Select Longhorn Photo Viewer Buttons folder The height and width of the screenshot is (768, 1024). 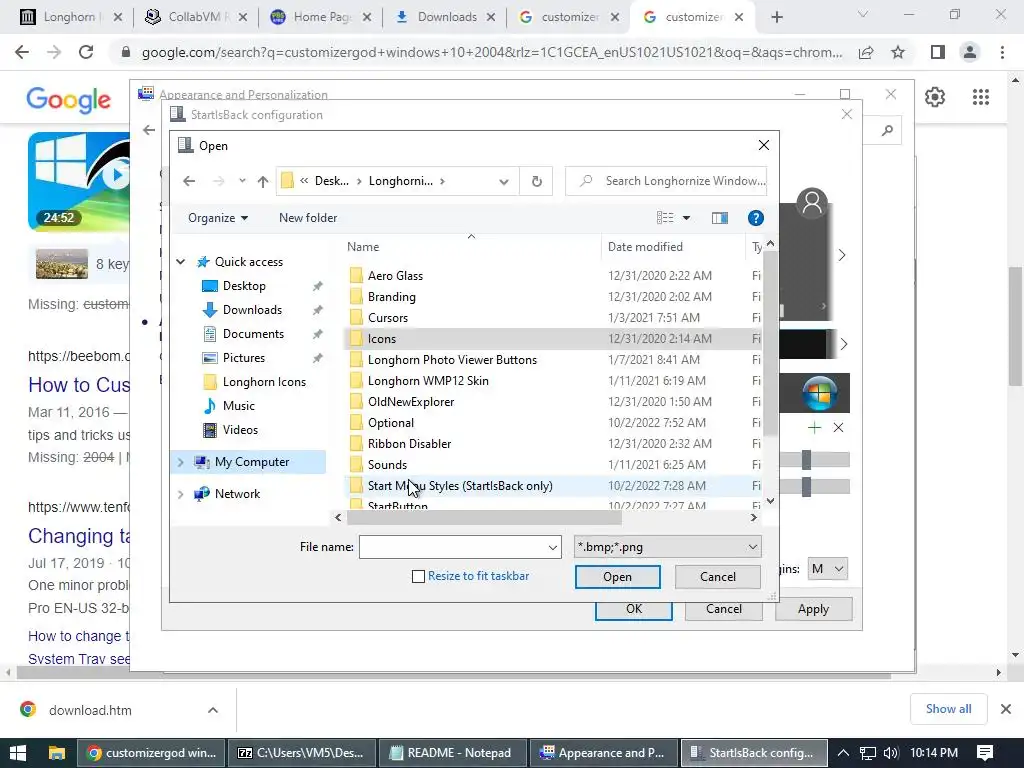click(x=452, y=360)
